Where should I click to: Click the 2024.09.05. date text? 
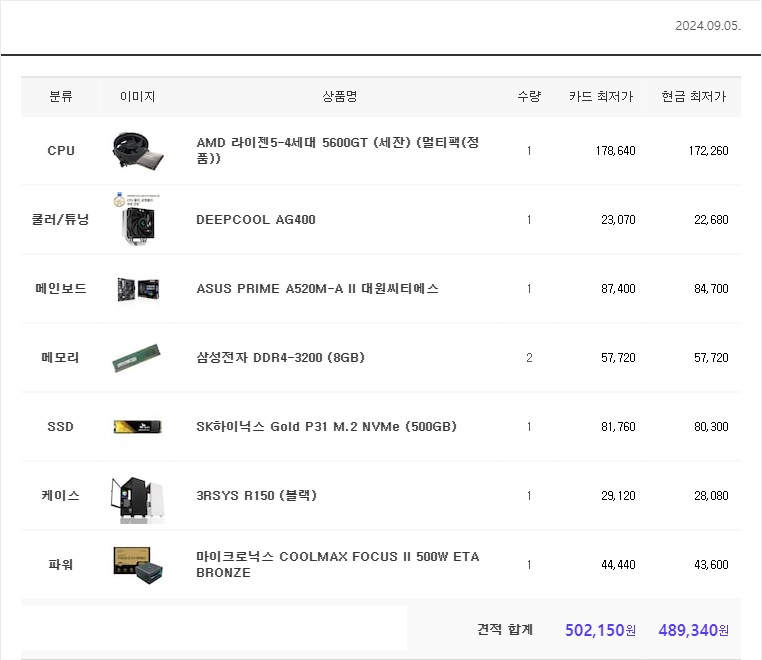(708, 25)
